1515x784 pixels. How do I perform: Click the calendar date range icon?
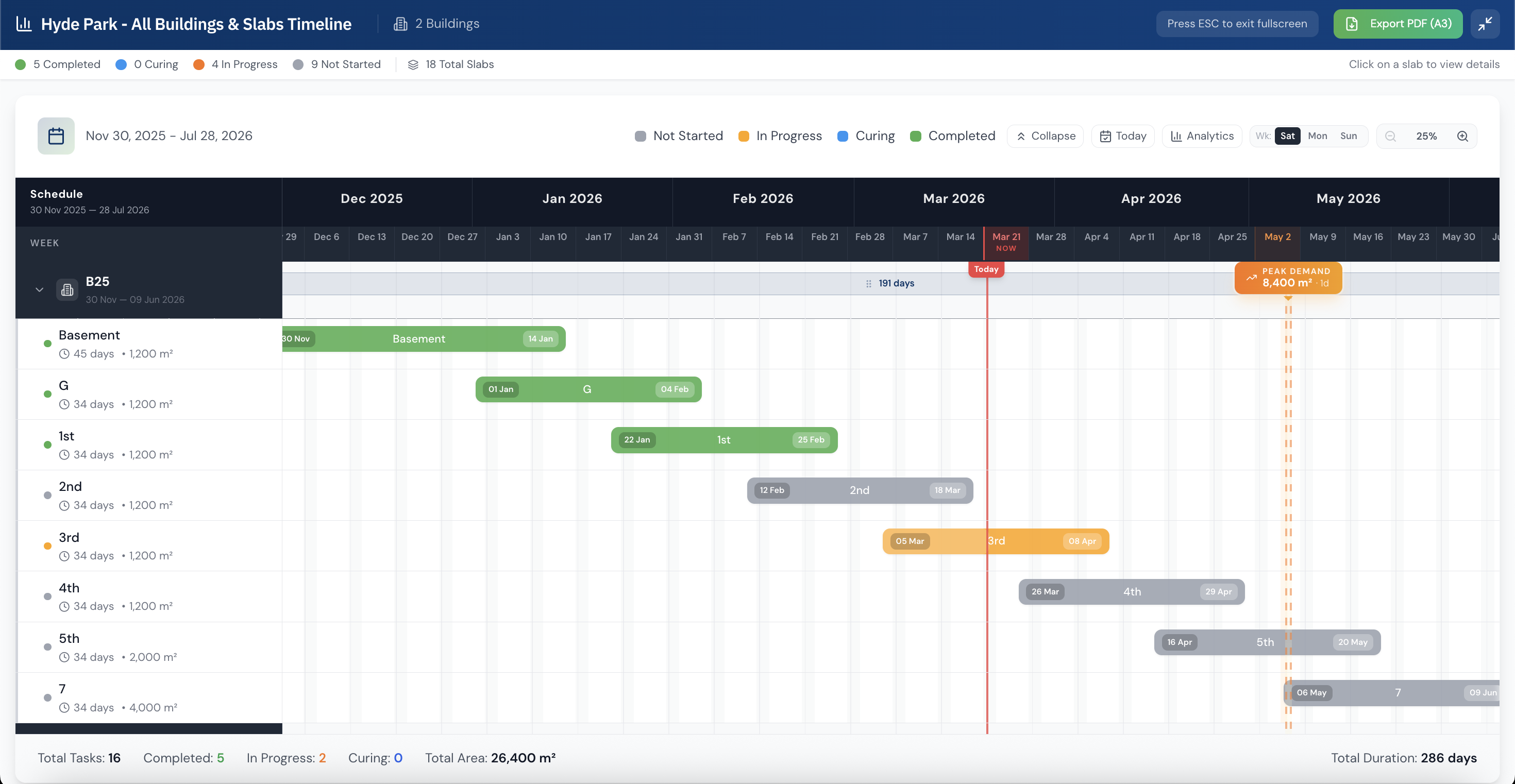coord(56,137)
